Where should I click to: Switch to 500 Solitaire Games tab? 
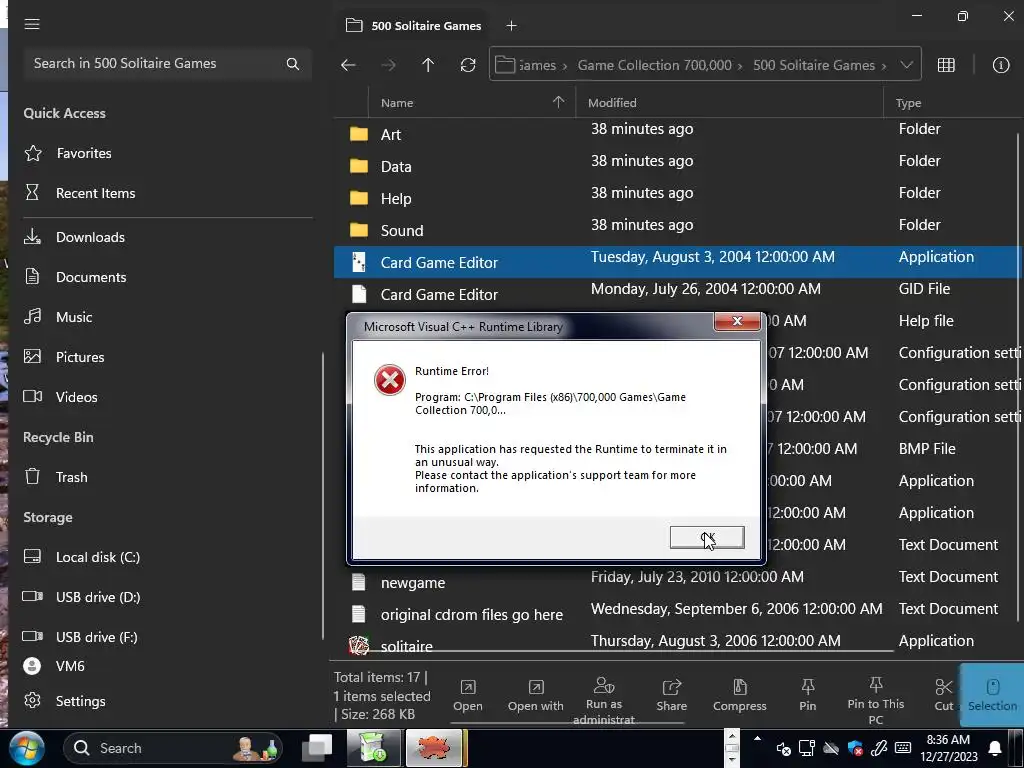point(414,25)
